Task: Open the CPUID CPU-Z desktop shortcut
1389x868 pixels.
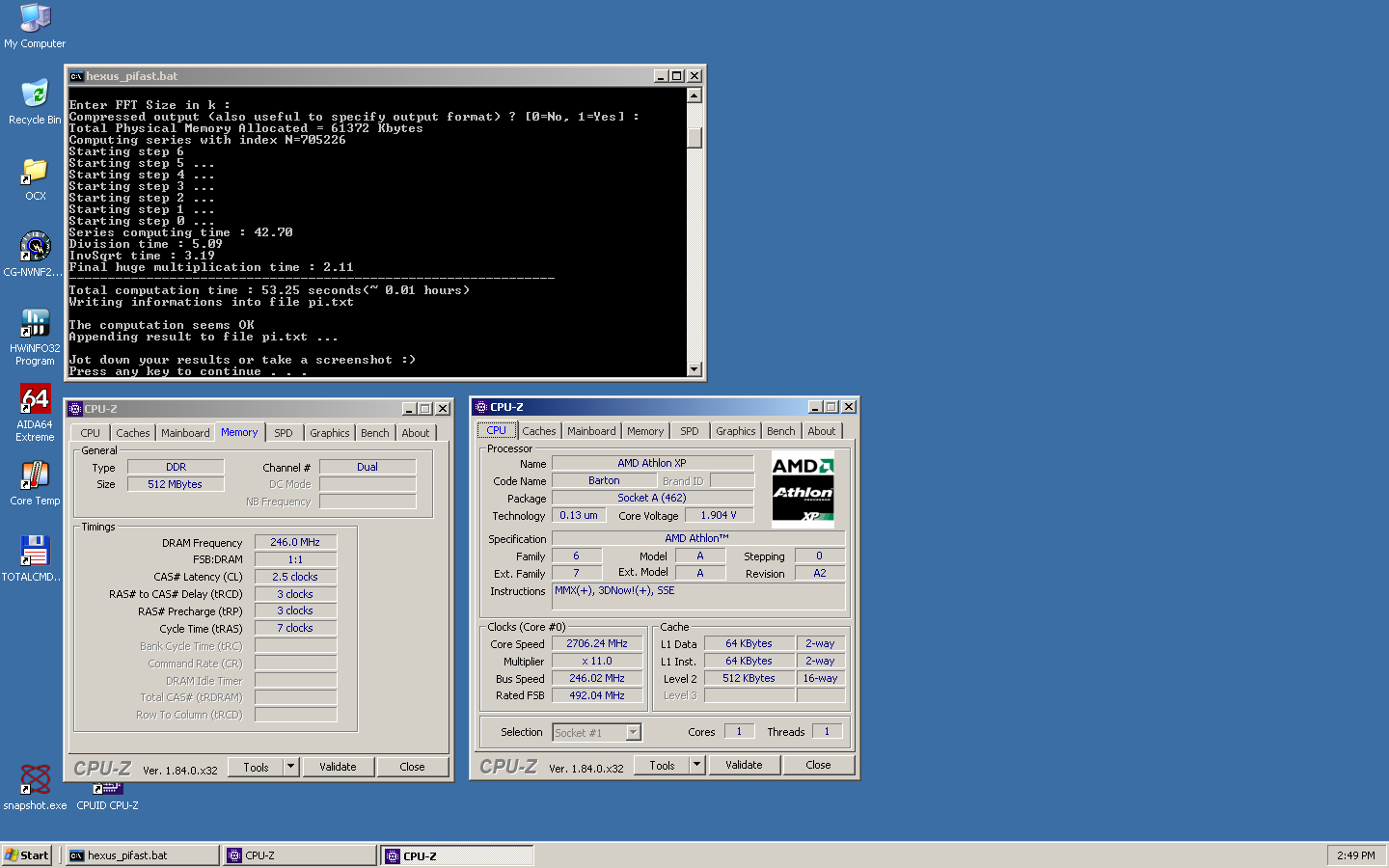Action: [107, 798]
